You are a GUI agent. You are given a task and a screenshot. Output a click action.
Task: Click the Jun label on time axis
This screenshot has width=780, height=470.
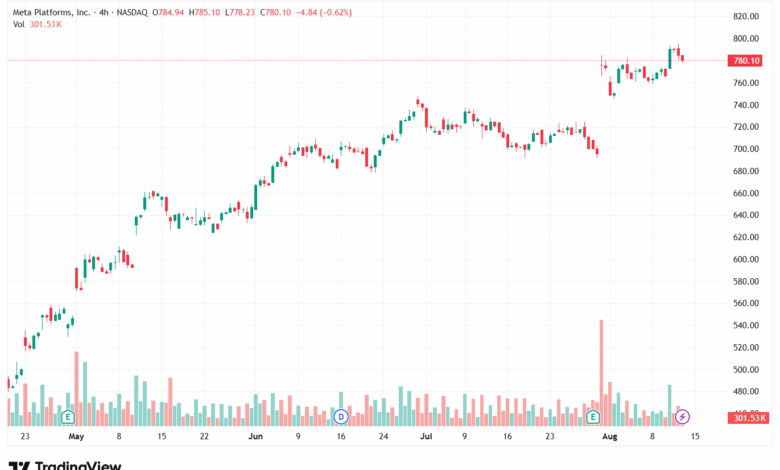(255, 437)
